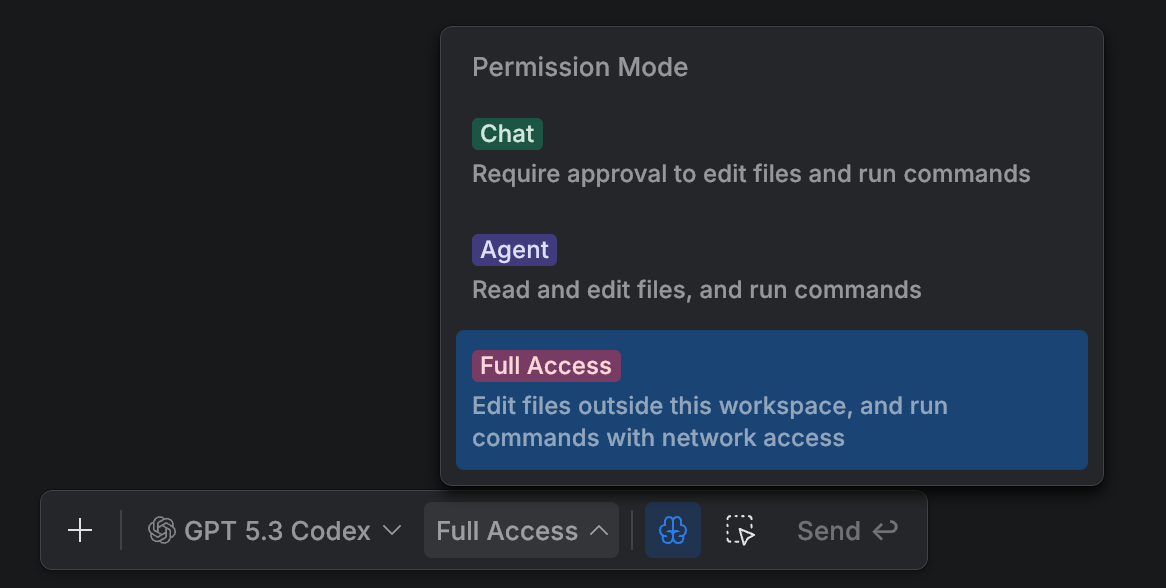Screen dimensions: 1166x588
Task: Activate the dashed selection capture tool
Action: coord(741,531)
